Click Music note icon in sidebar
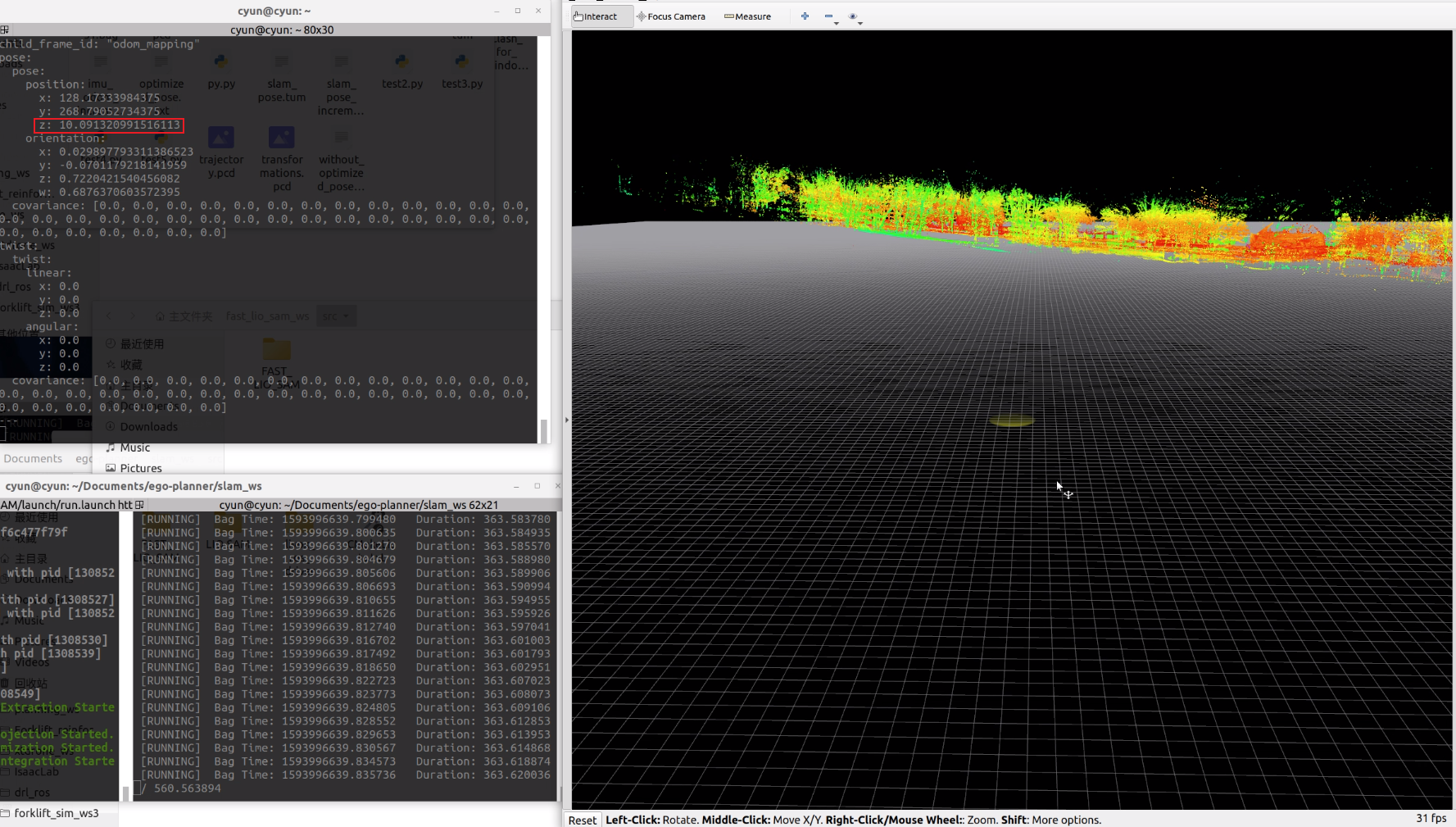The image size is (1456, 827). (111, 448)
